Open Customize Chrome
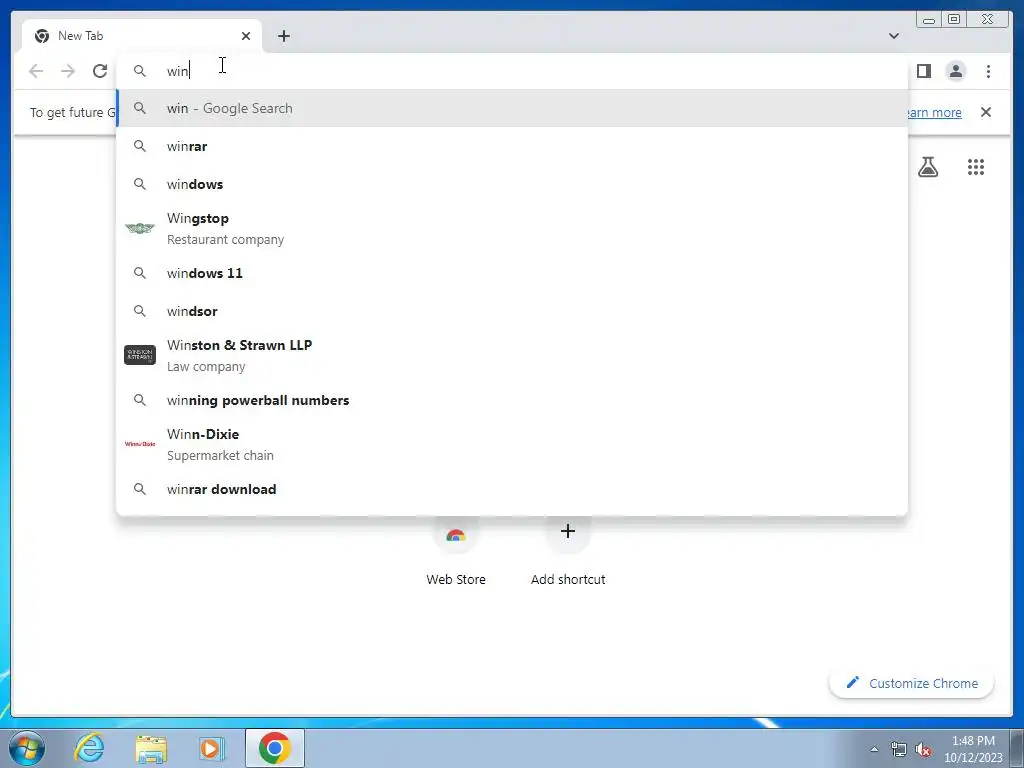Viewport: 1024px width, 768px height. pyautogui.click(x=912, y=683)
